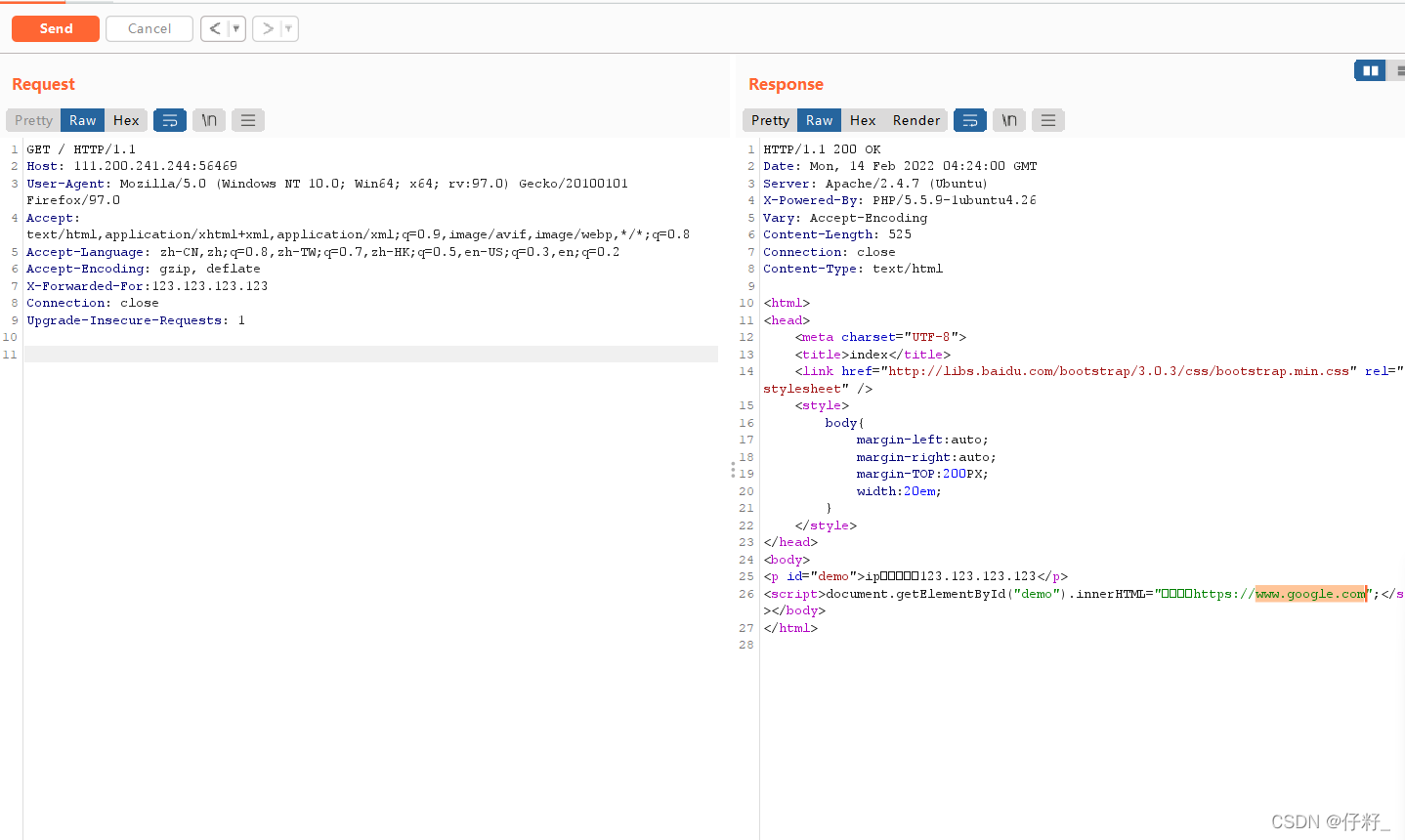The height and width of the screenshot is (840, 1405).
Task: Click the '<title>index</title>' Response line
Action: click(x=873, y=355)
